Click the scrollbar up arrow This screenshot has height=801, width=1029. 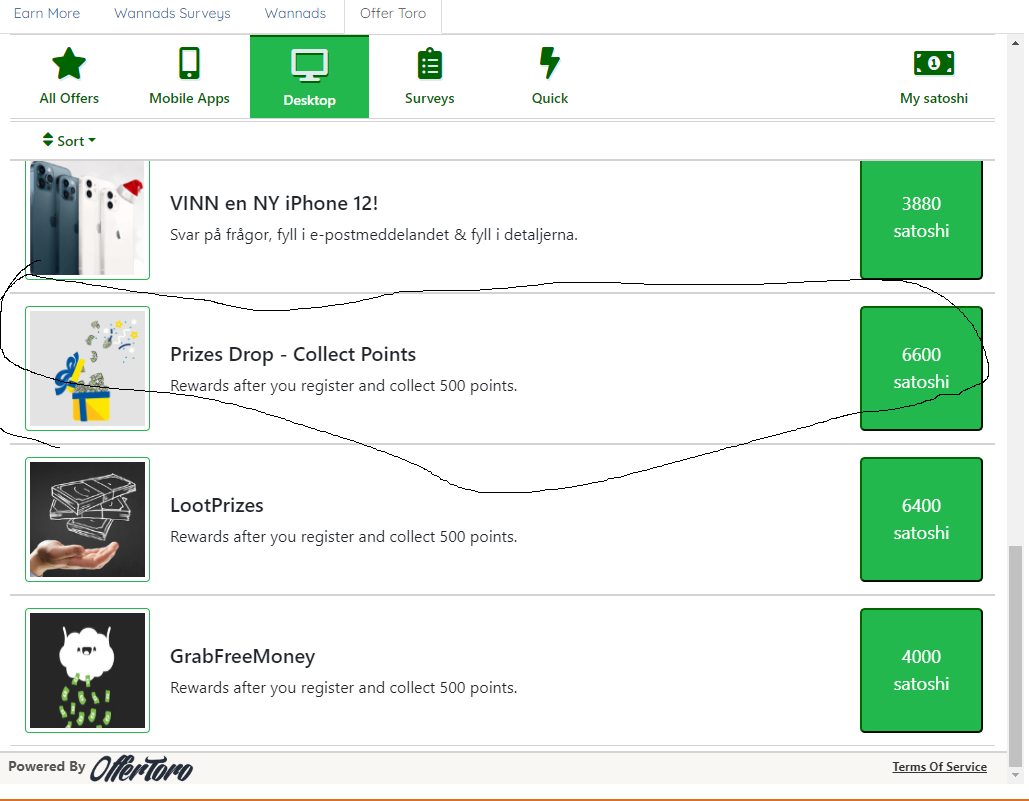pyautogui.click(x=1015, y=43)
